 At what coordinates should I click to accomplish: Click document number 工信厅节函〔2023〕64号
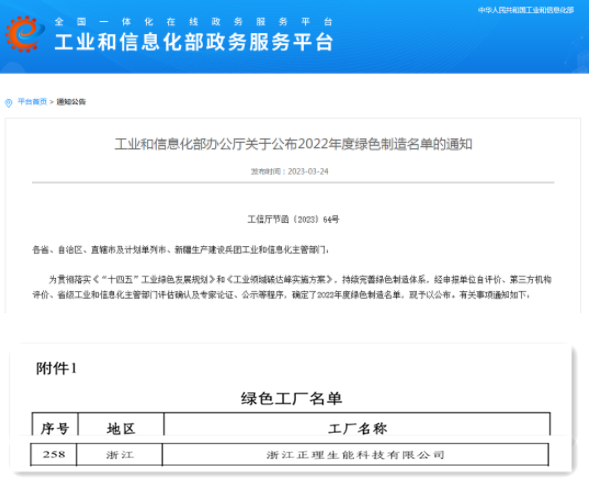[293, 219]
